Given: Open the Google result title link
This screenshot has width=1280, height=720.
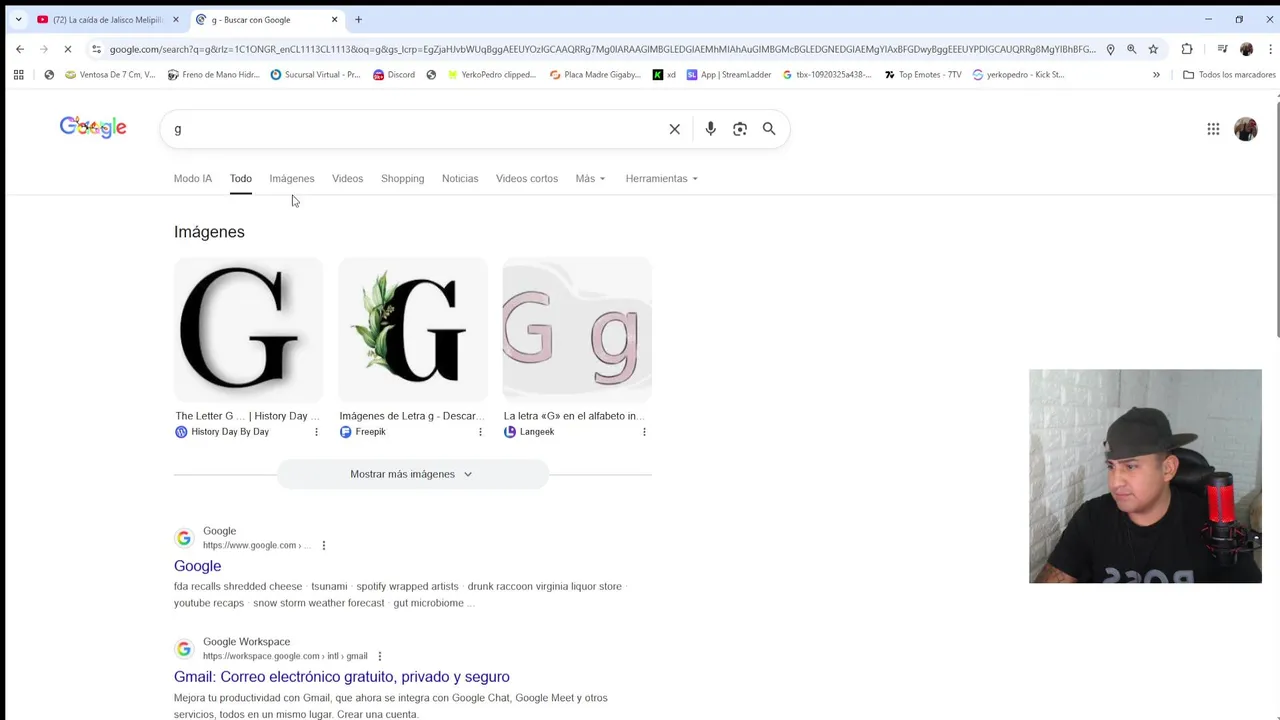Looking at the screenshot, I should (x=197, y=566).
